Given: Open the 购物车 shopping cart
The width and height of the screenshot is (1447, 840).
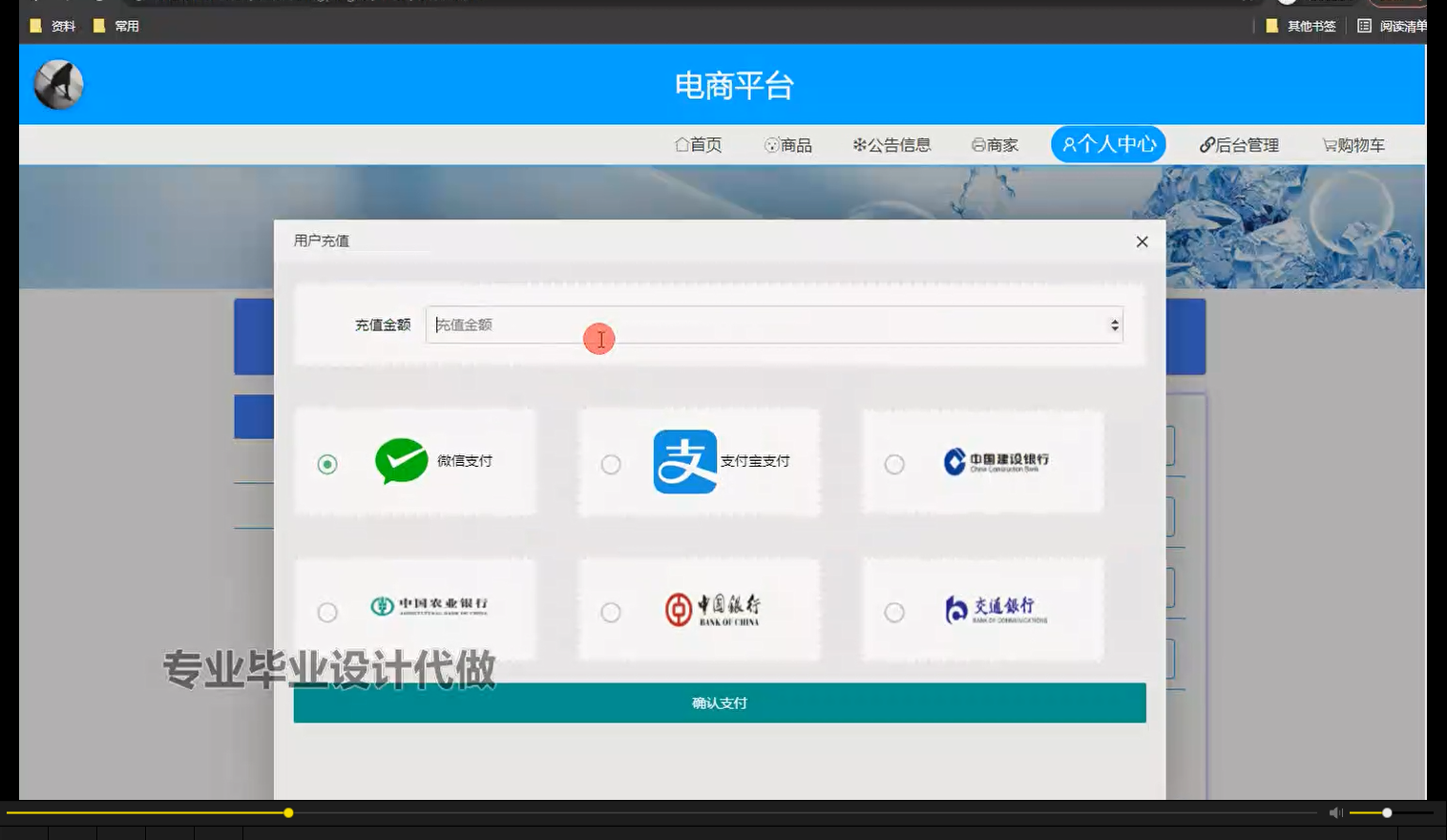Looking at the screenshot, I should 1352,144.
